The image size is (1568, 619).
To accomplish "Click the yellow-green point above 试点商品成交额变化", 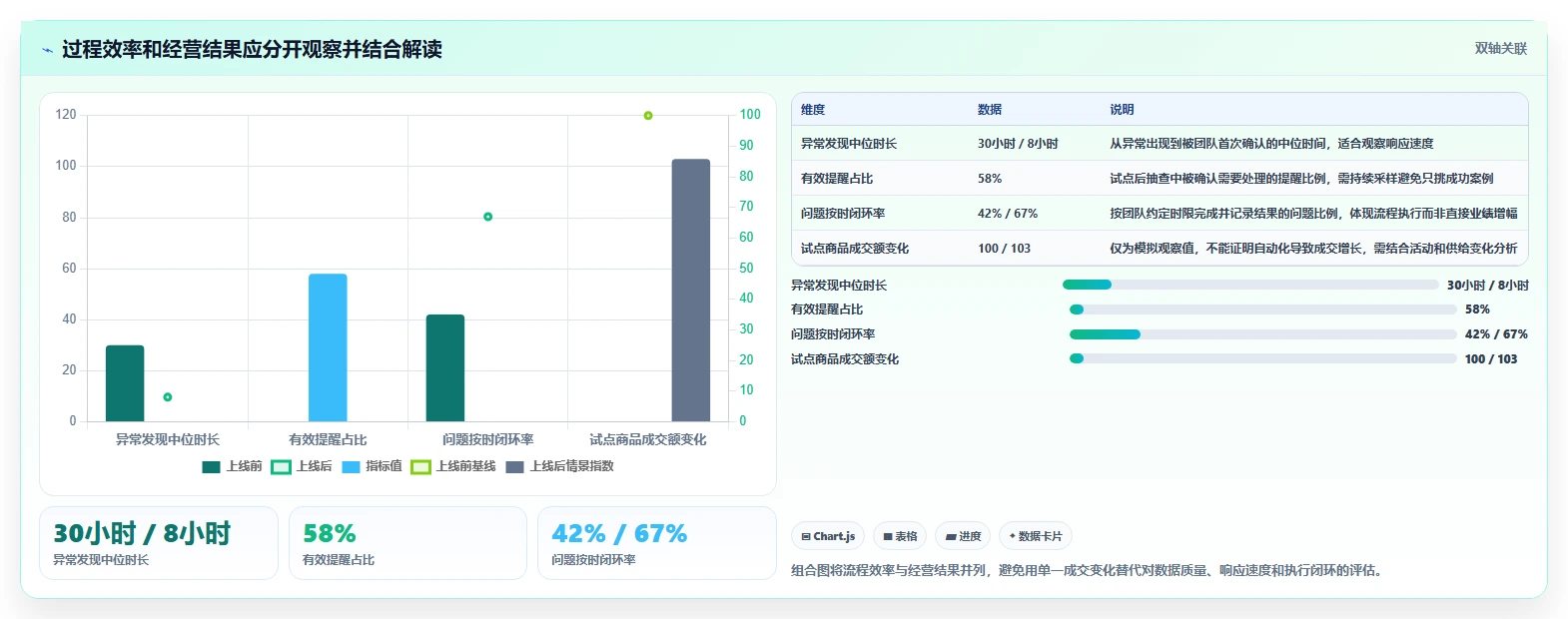I will [648, 116].
